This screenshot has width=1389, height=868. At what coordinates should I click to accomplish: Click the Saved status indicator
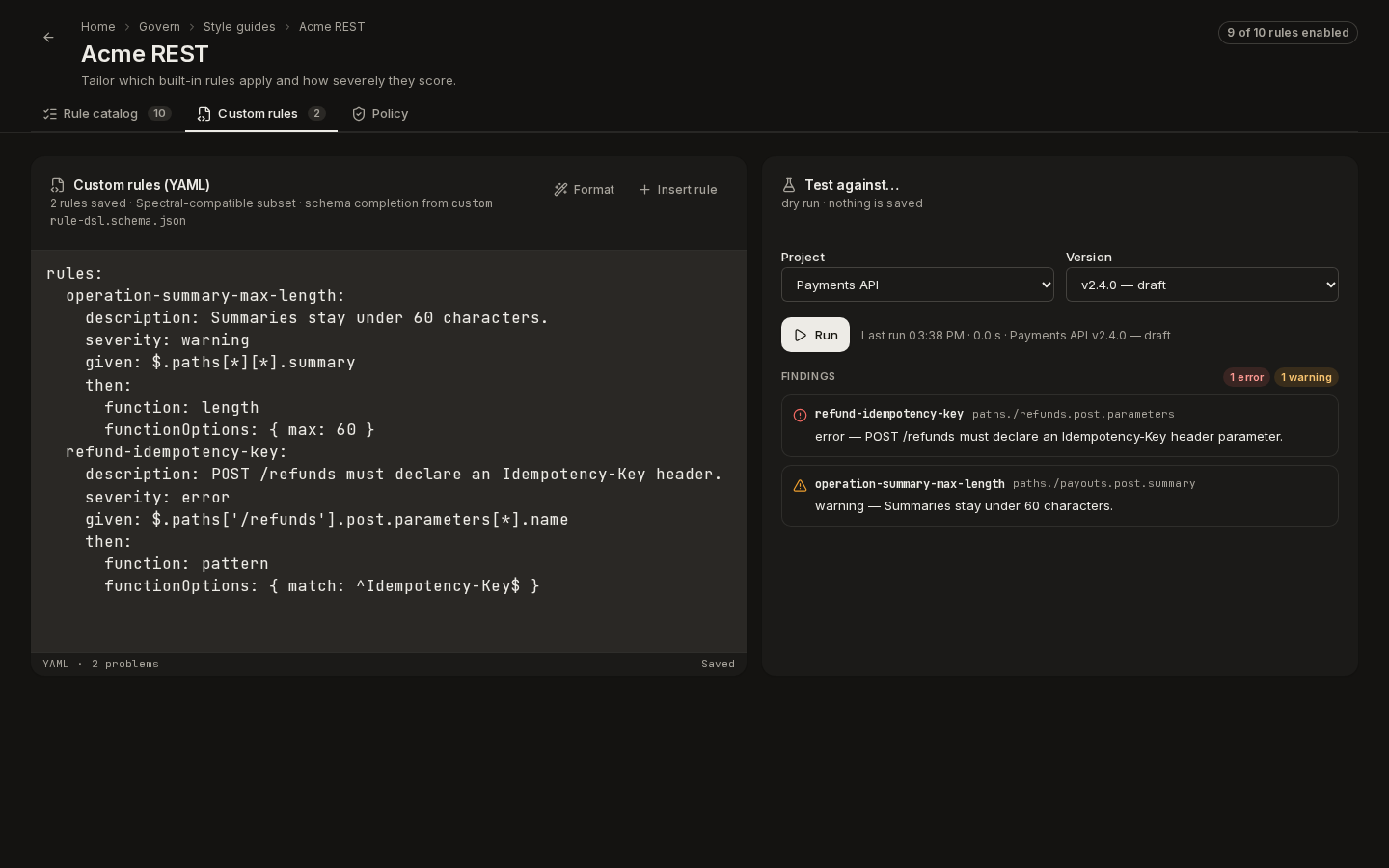(718, 665)
